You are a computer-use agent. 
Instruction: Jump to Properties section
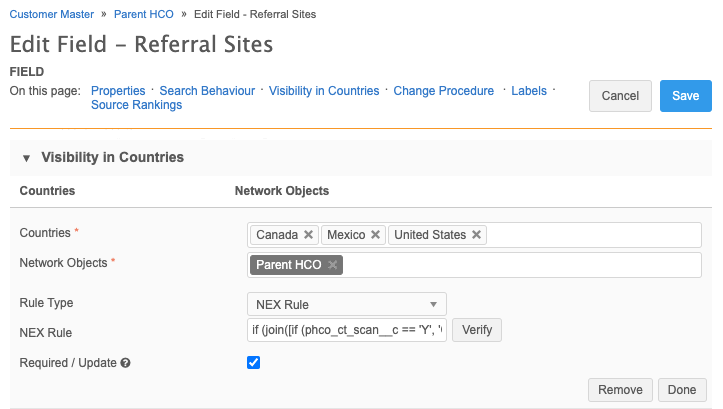[x=118, y=91]
